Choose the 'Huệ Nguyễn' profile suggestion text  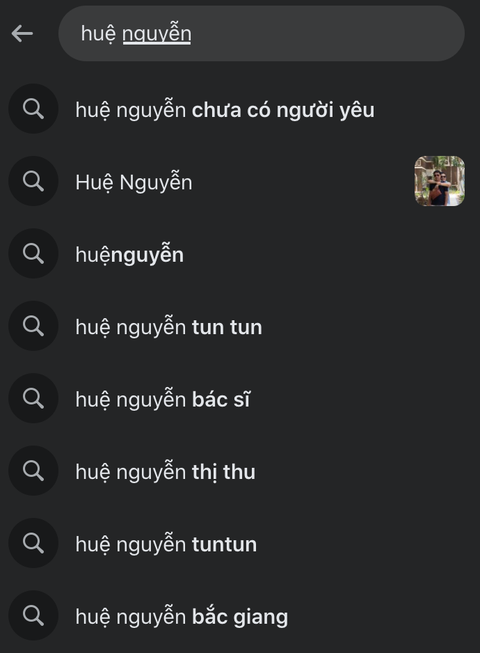click(134, 183)
